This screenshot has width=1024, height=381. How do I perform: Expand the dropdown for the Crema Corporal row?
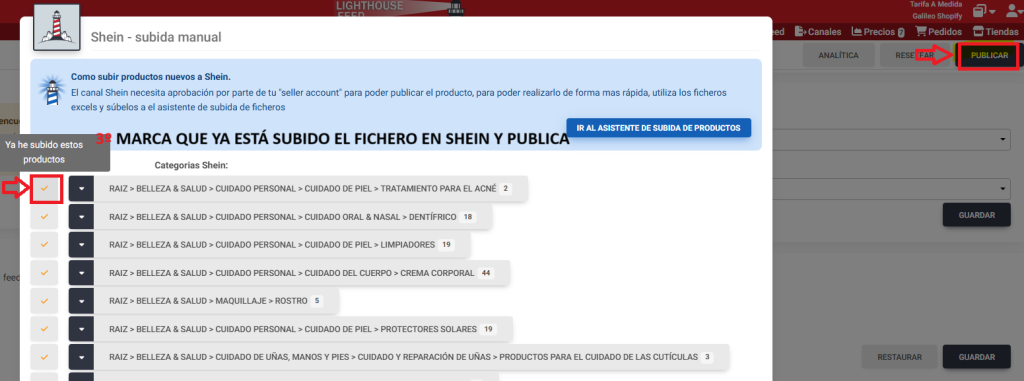click(82, 273)
